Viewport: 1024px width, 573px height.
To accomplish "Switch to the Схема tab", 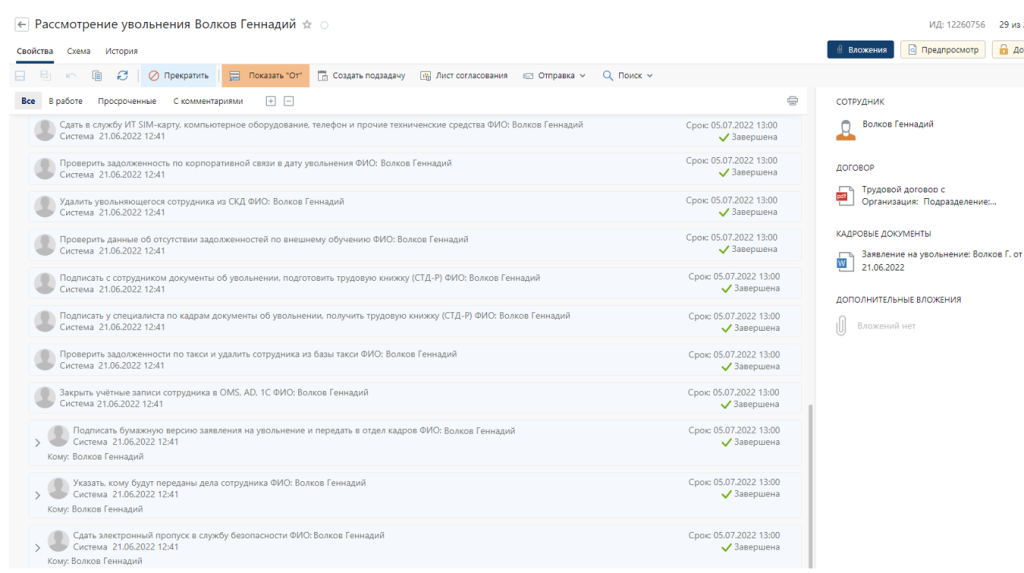I will tap(78, 51).
